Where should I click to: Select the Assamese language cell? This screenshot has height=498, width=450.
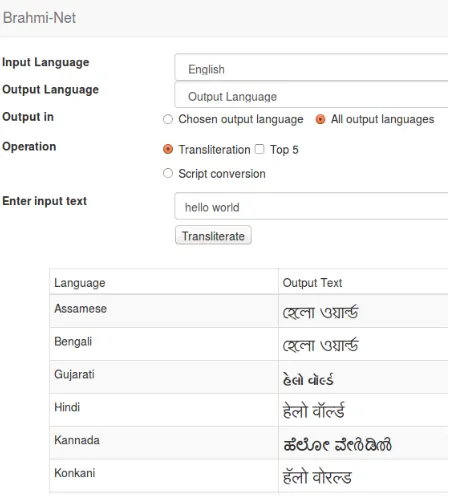[164, 311]
